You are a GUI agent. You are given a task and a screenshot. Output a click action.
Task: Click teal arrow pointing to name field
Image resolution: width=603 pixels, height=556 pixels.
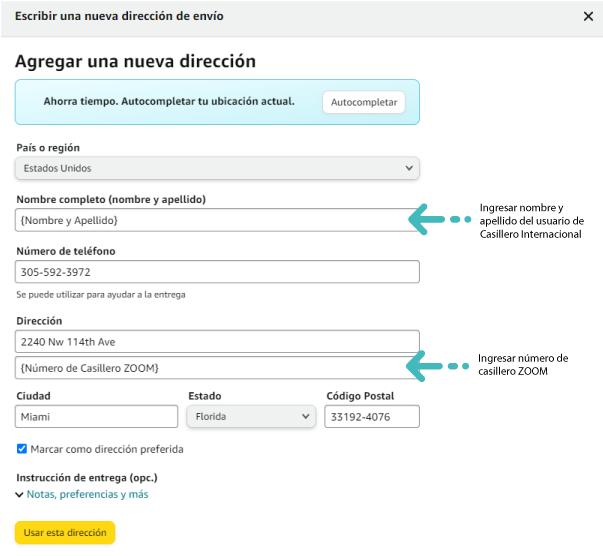click(x=440, y=220)
